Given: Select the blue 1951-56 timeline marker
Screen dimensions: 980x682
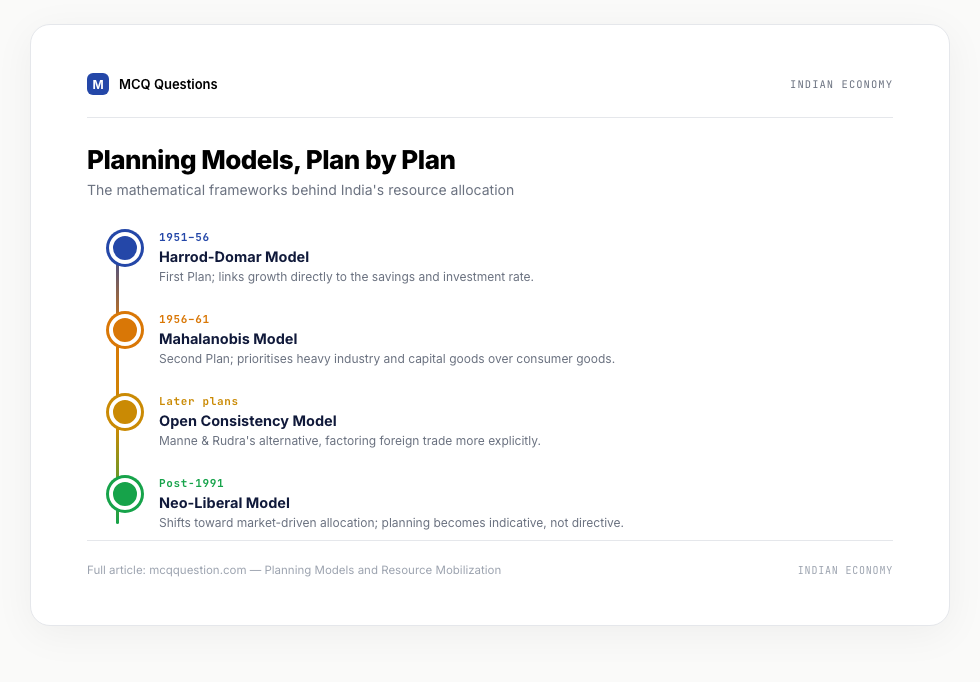Looking at the screenshot, I should point(125,248).
